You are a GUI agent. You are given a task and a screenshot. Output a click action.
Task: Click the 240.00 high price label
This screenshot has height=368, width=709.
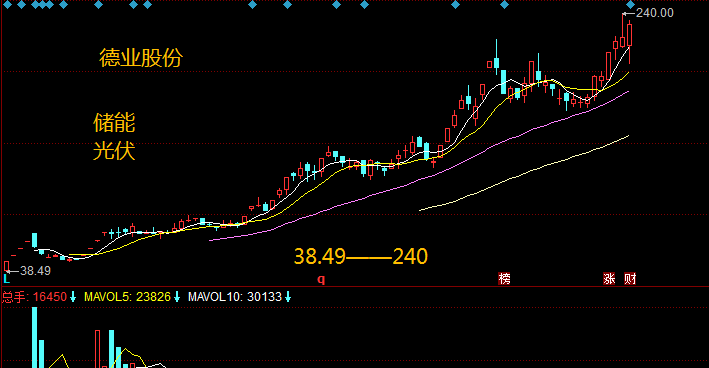[654, 13]
